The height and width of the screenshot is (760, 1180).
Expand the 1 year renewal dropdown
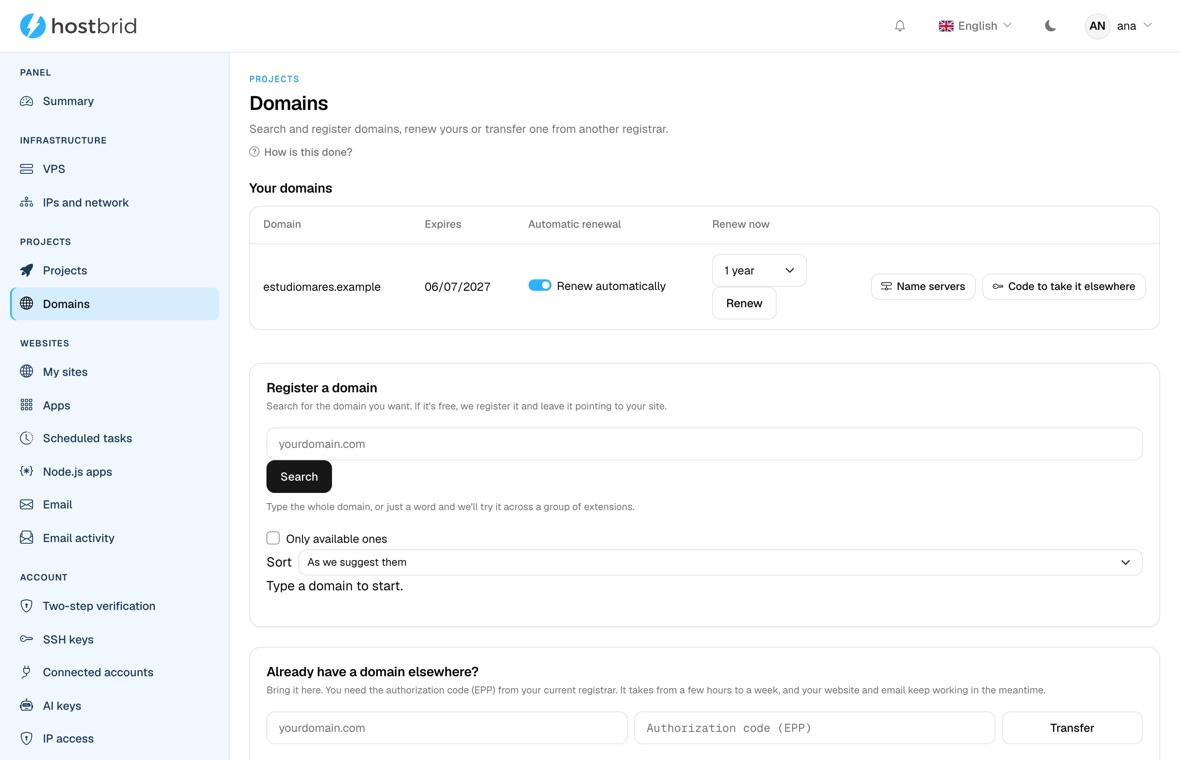[759, 270]
